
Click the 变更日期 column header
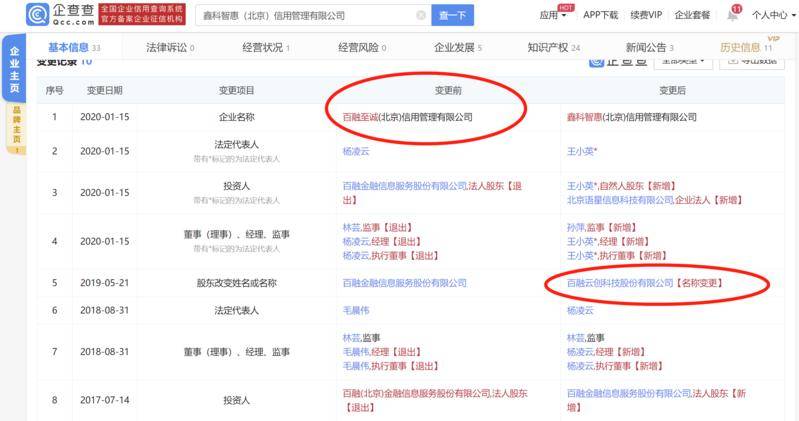[x=104, y=90]
